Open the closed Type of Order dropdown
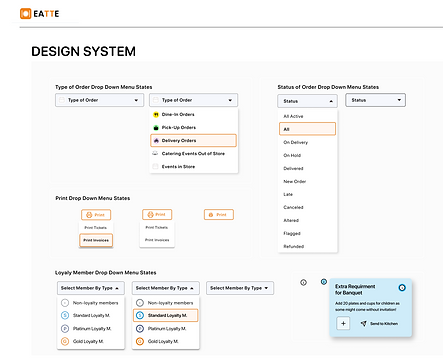 coord(99,100)
